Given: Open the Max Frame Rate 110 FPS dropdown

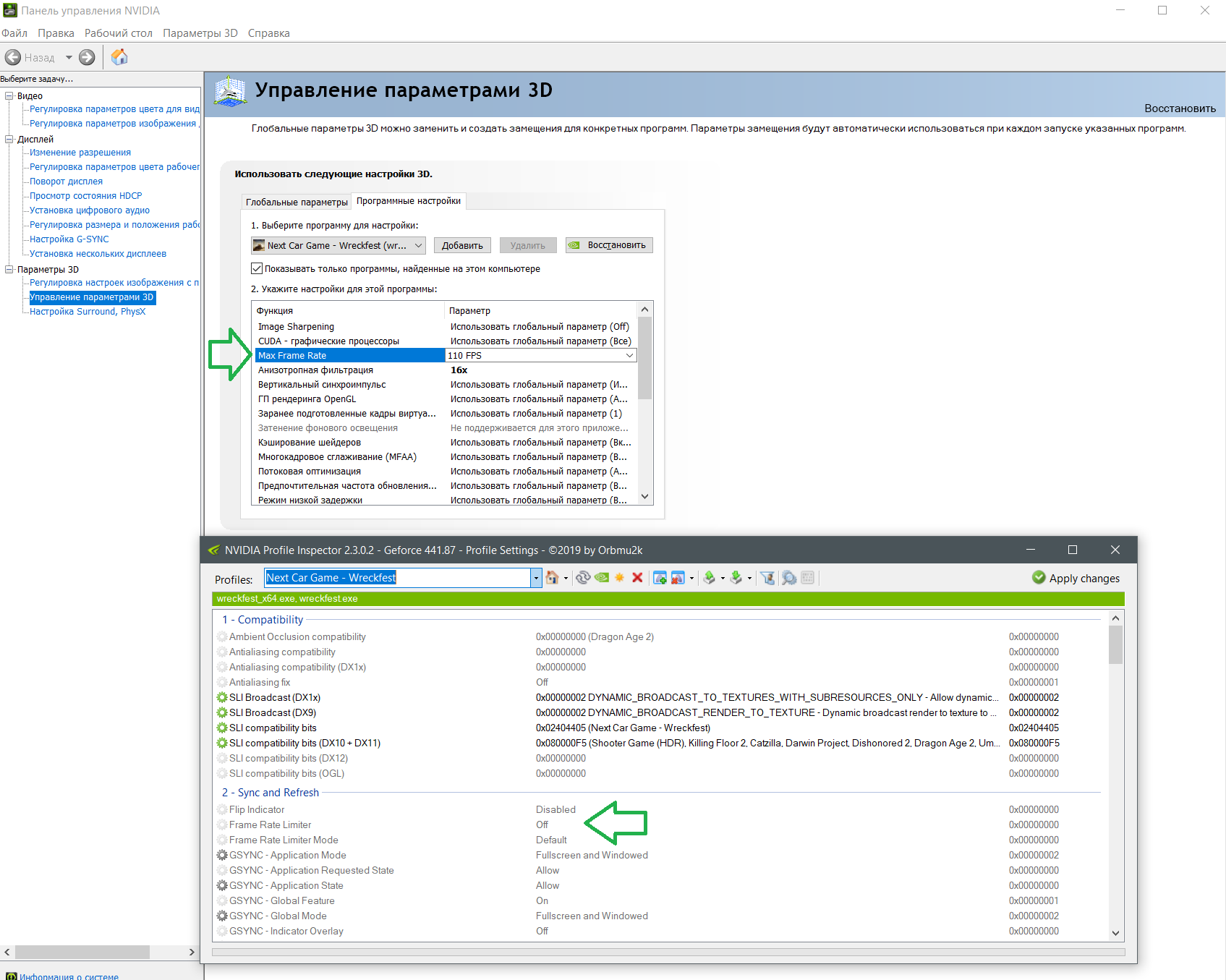Looking at the screenshot, I should pos(630,356).
